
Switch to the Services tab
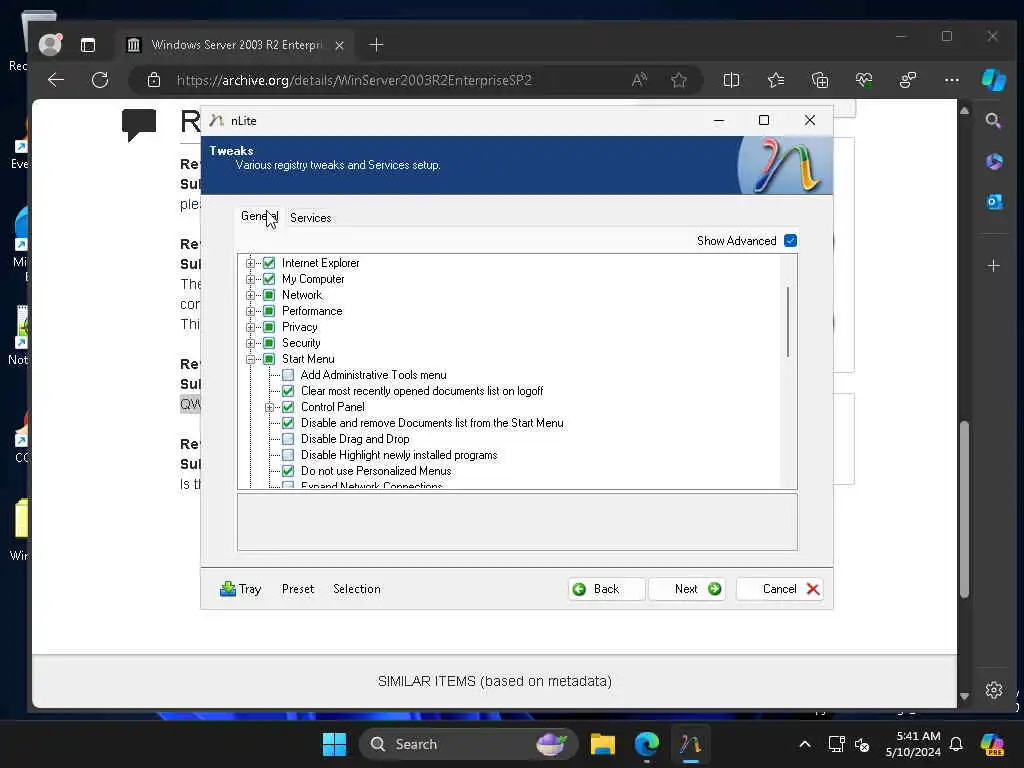(310, 217)
